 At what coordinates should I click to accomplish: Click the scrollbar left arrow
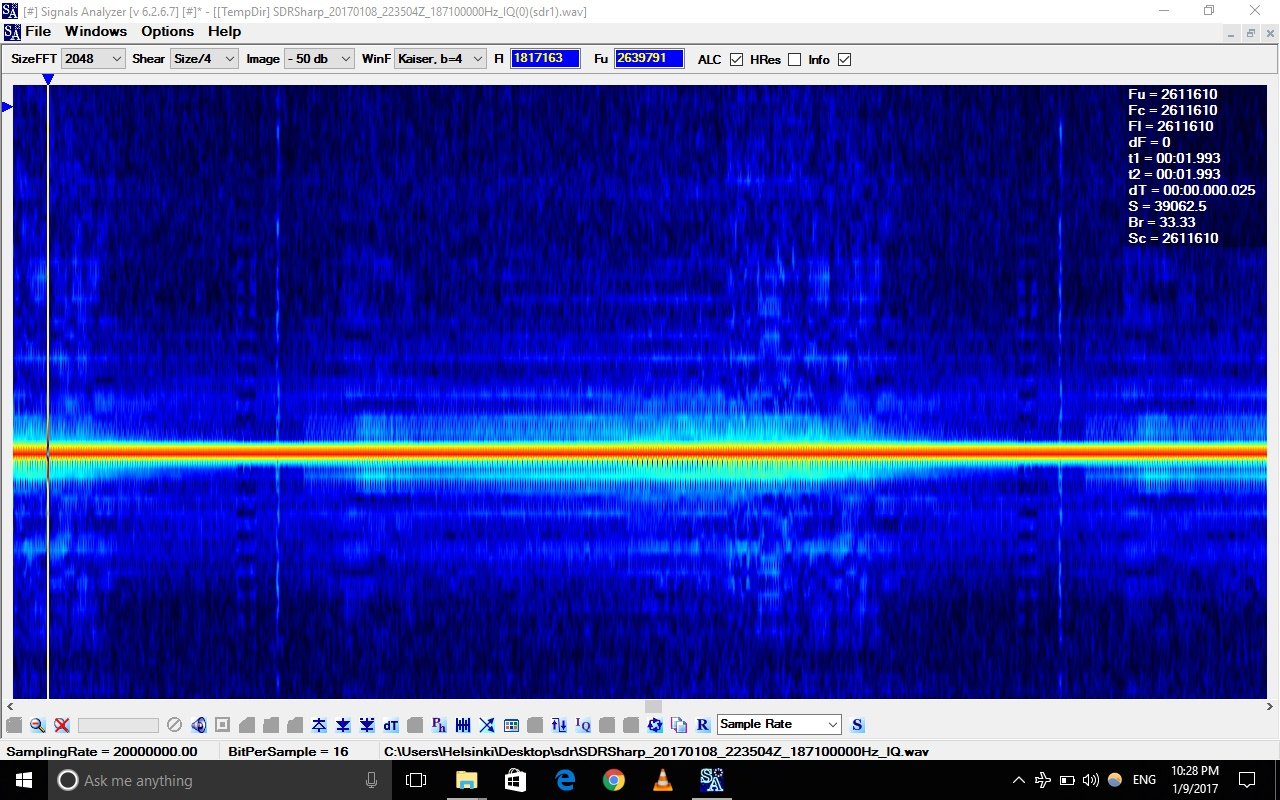9,706
